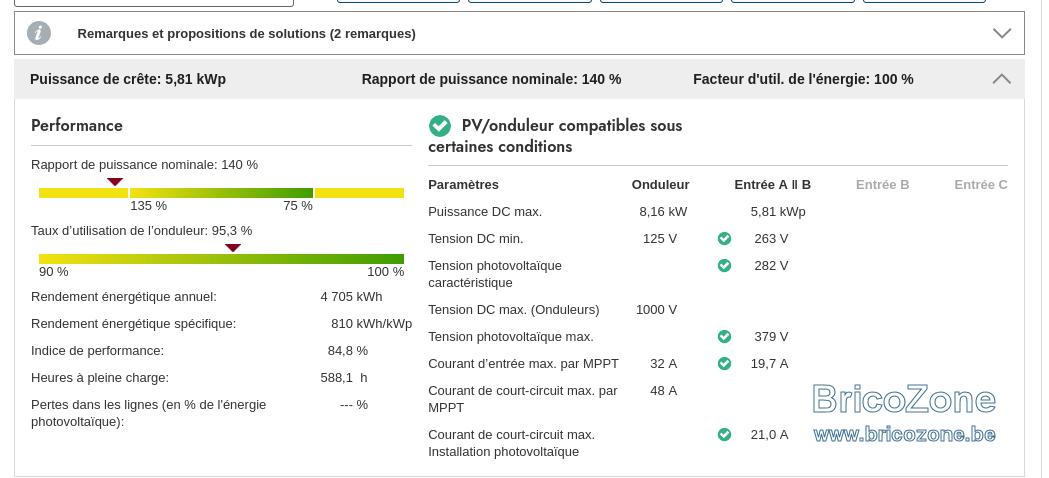The image size is (1049, 478).
Task: Click the 263 V input voltage value
Action: point(771,239)
